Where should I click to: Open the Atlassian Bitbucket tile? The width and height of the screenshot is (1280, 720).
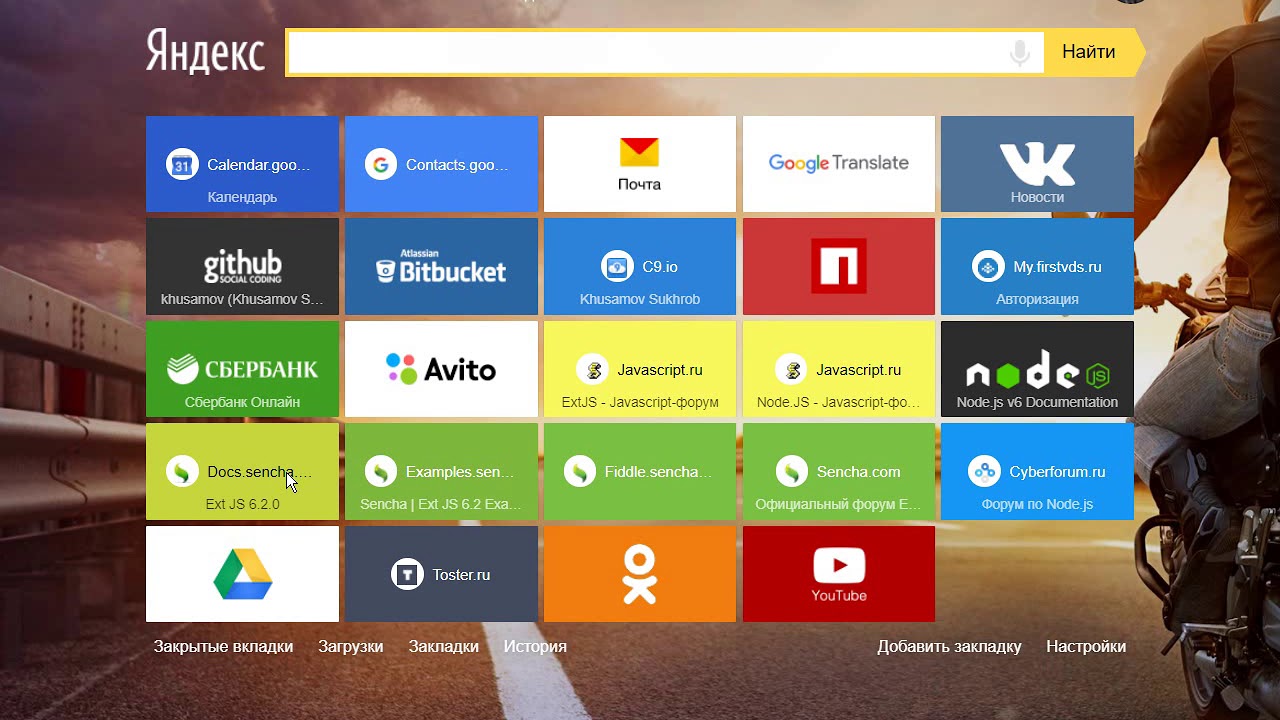[441, 267]
